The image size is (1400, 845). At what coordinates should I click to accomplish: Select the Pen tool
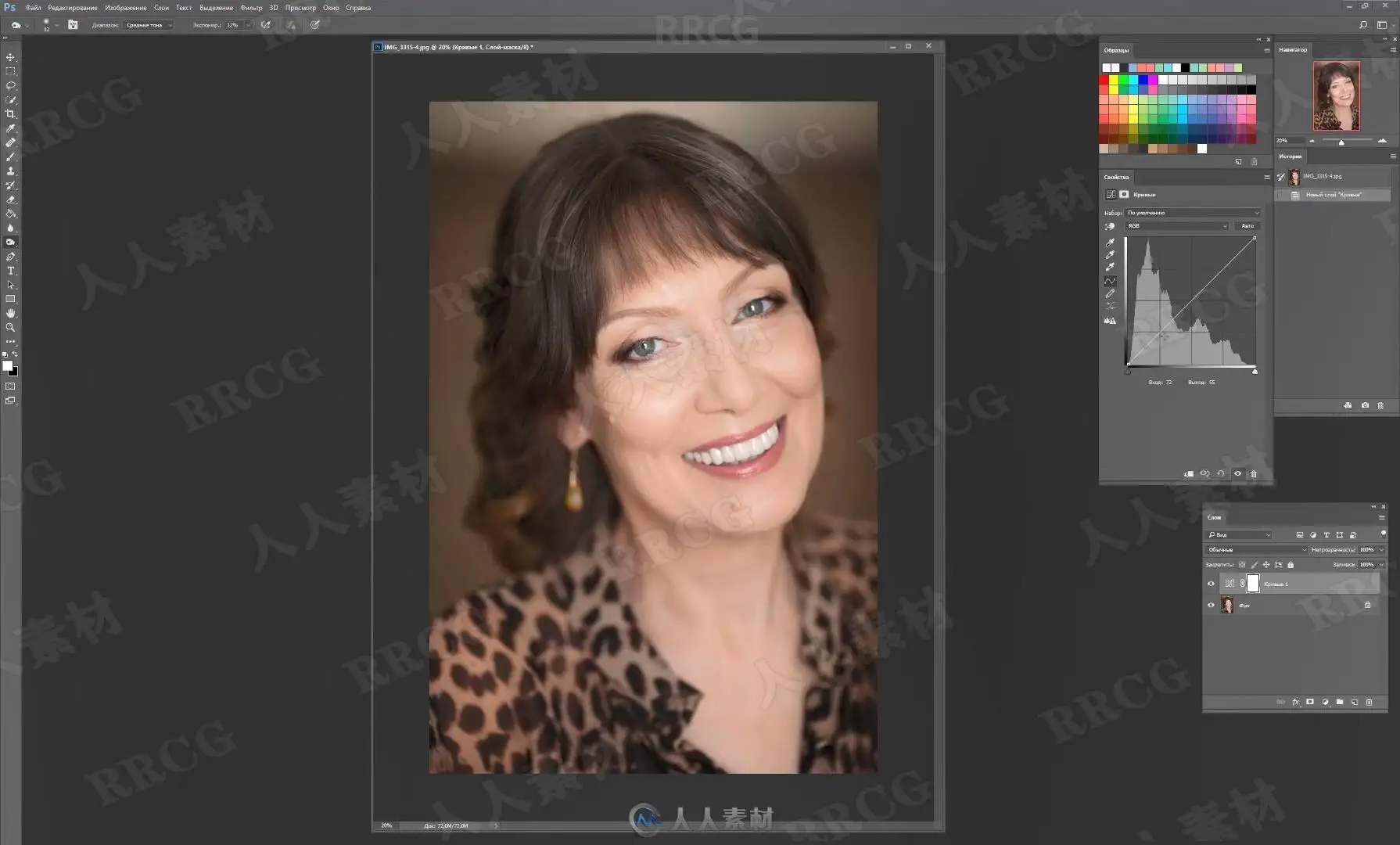point(10,257)
